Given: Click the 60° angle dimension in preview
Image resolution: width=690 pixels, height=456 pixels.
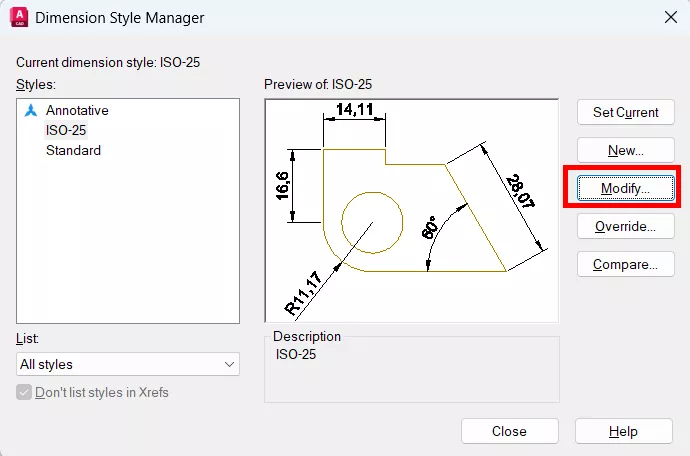Looking at the screenshot, I should (432, 229).
